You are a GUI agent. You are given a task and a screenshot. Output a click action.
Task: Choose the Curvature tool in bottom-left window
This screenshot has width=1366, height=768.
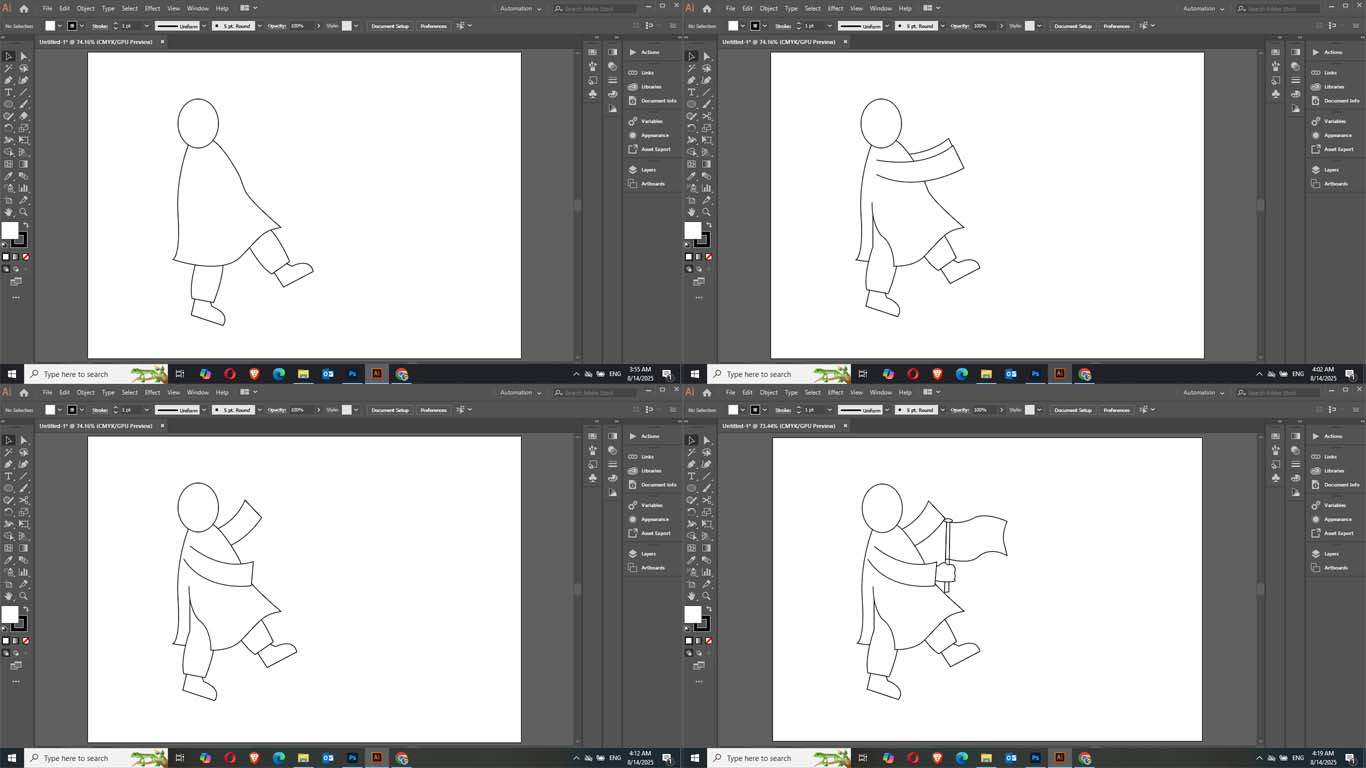[x=23, y=464]
